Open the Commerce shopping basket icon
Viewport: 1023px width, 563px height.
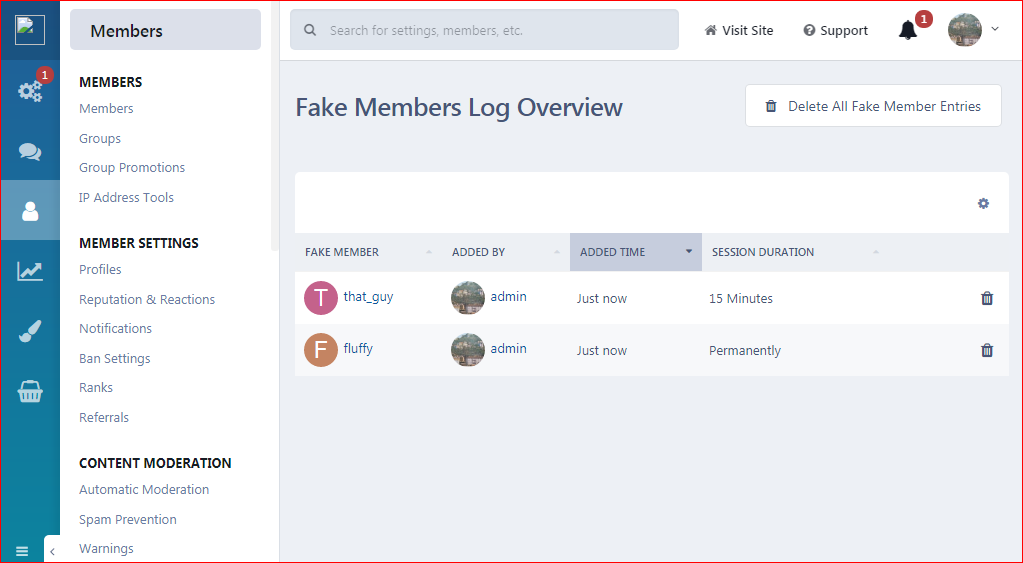(x=30, y=392)
